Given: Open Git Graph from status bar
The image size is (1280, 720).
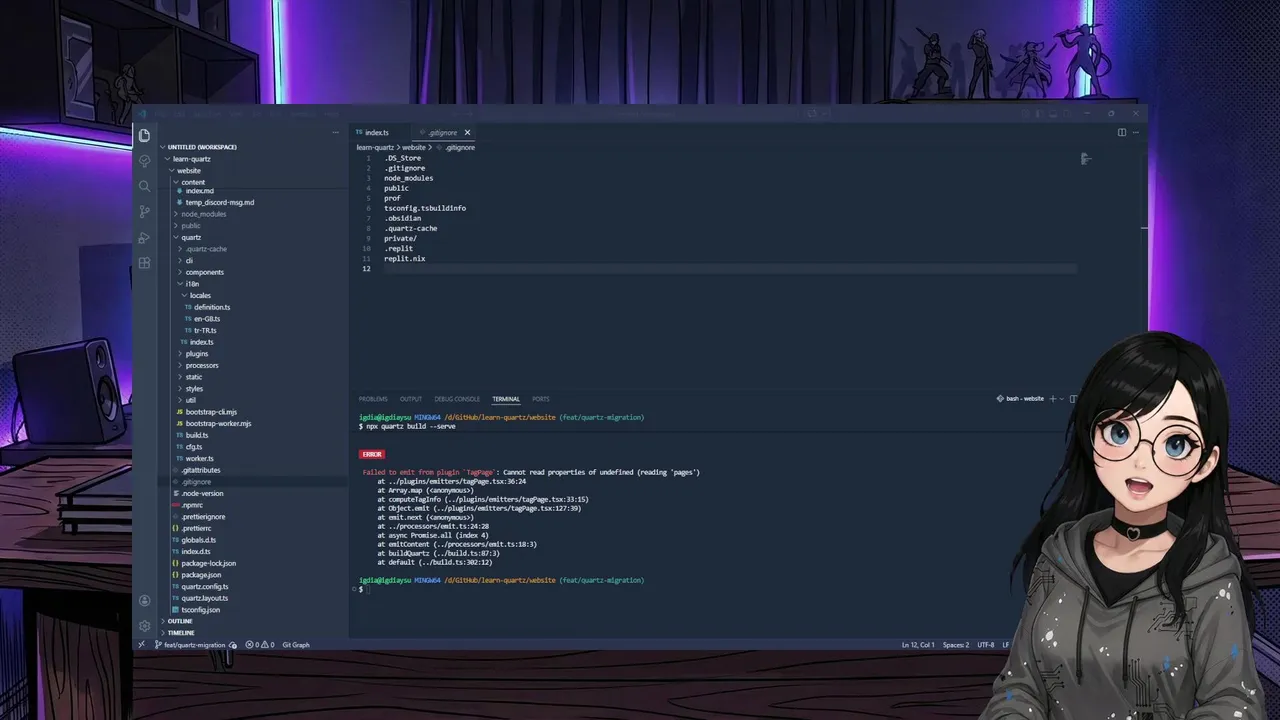Looking at the screenshot, I should 296,645.
